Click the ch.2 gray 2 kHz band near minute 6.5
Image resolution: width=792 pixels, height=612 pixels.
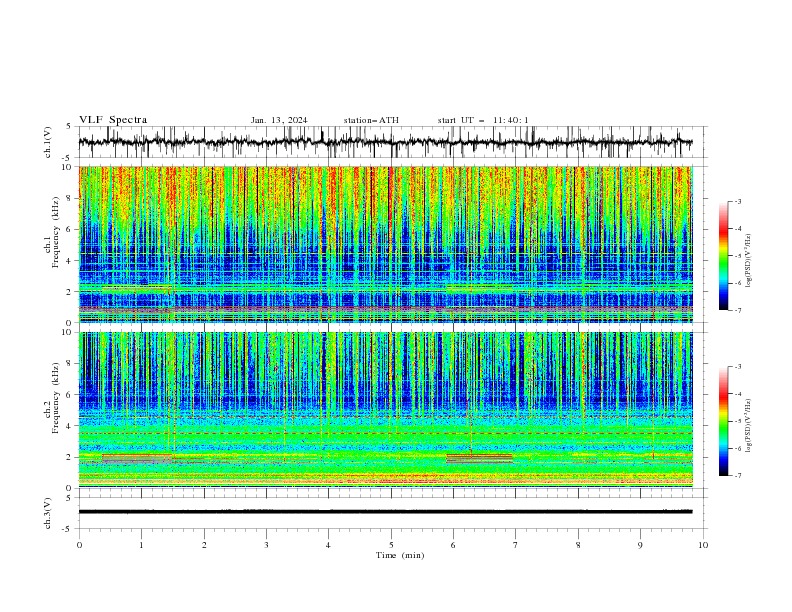click(x=479, y=458)
